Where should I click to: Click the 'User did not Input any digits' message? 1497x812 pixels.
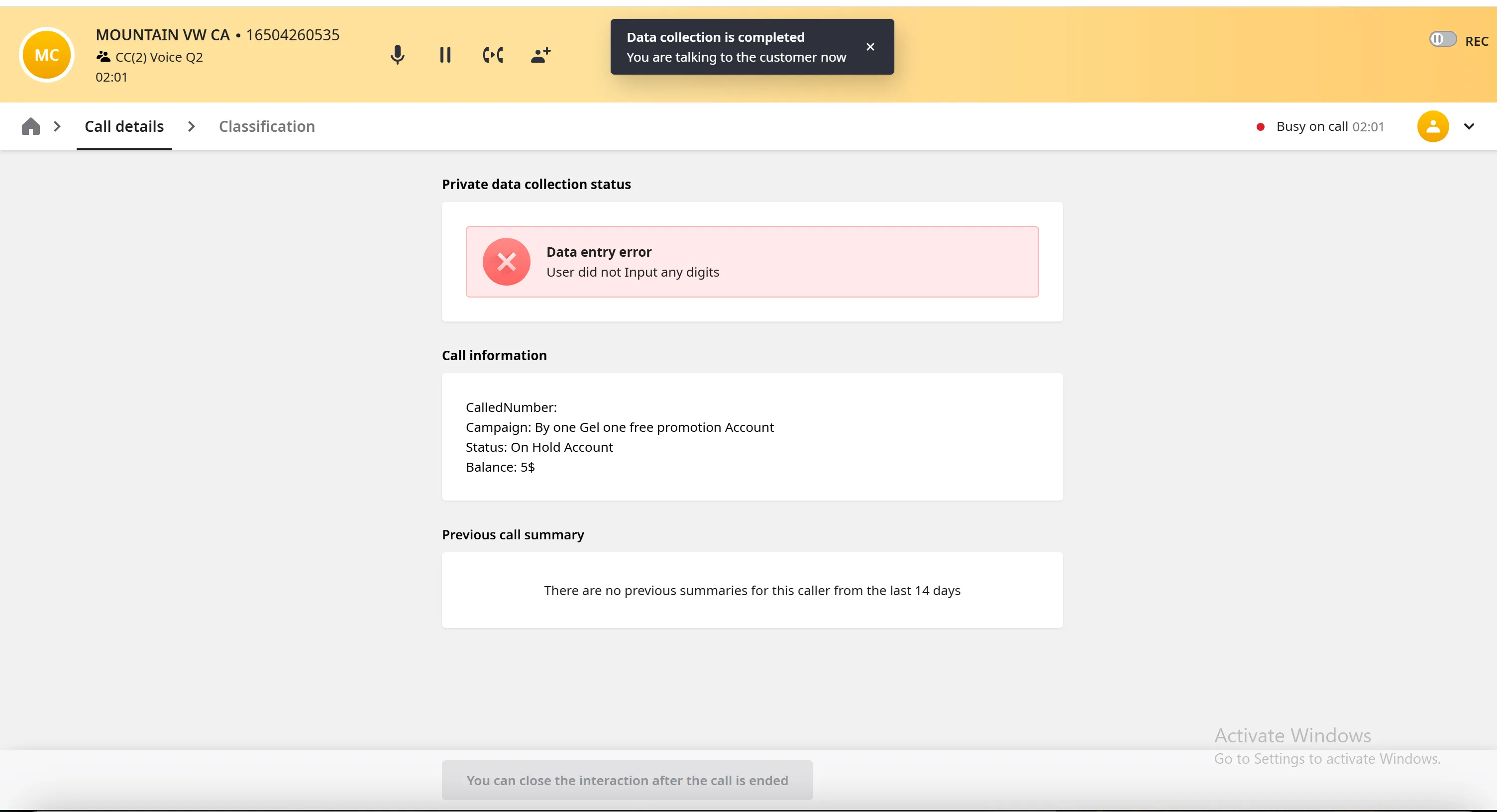pyautogui.click(x=632, y=272)
